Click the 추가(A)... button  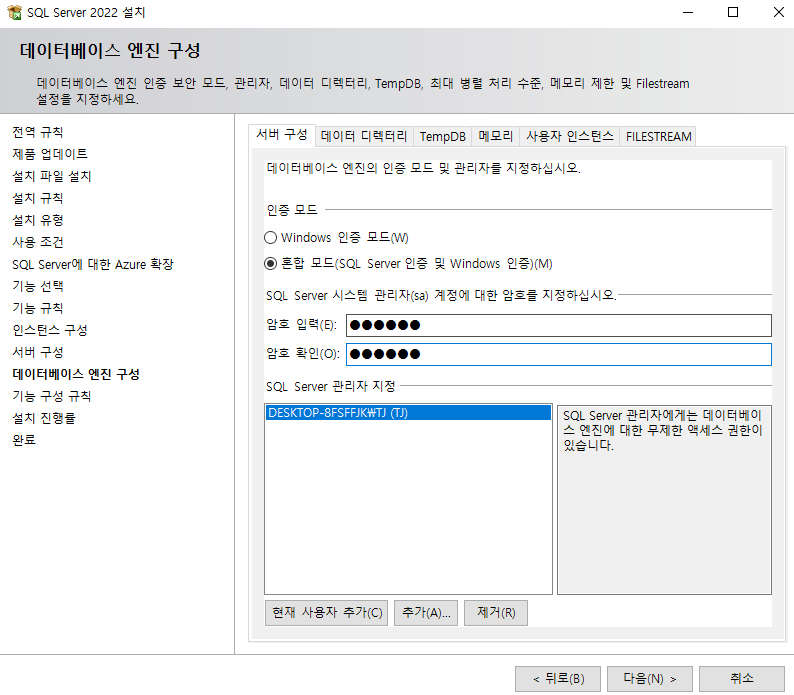426,613
